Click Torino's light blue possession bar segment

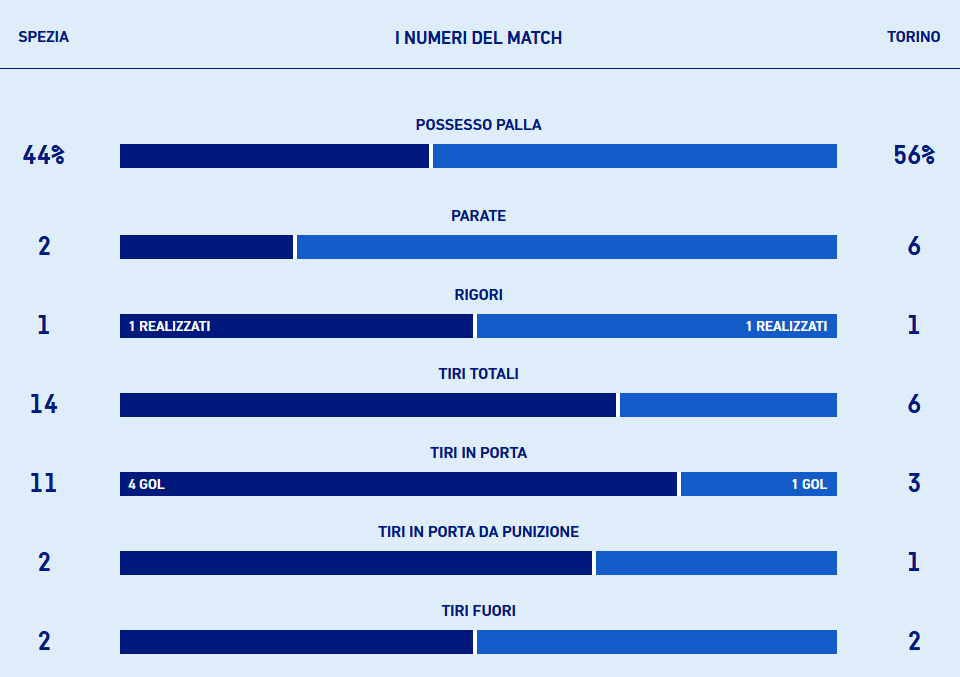click(634, 156)
